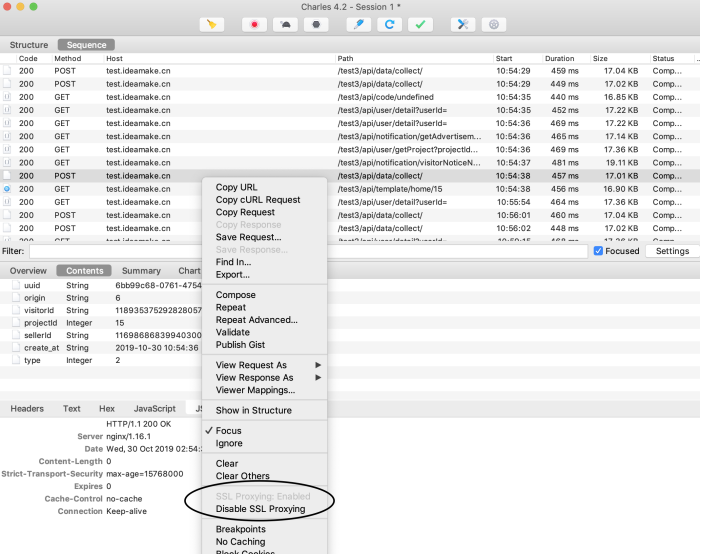
Task: Sort by the Start column header
Action: (504, 59)
